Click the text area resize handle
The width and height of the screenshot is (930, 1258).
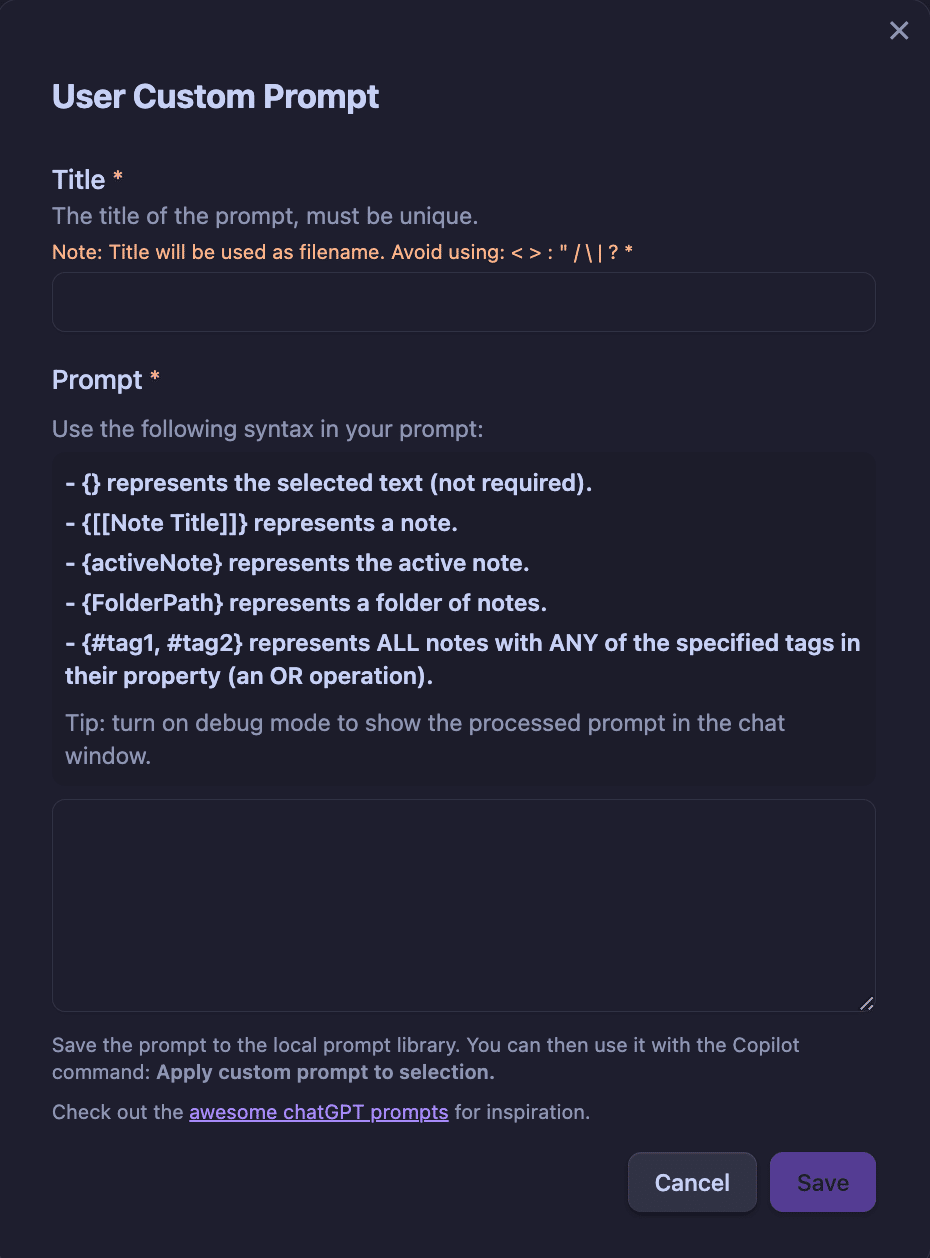tap(866, 1002)
